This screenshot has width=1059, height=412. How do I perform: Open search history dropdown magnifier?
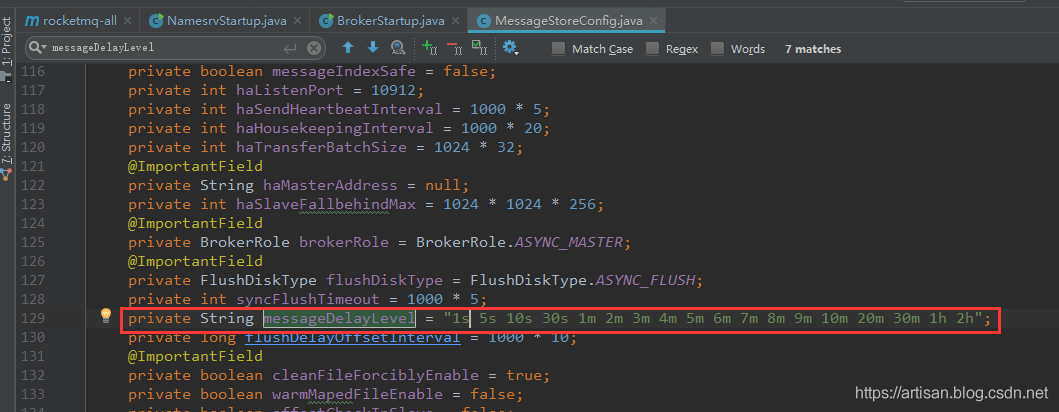click(37, 48)
